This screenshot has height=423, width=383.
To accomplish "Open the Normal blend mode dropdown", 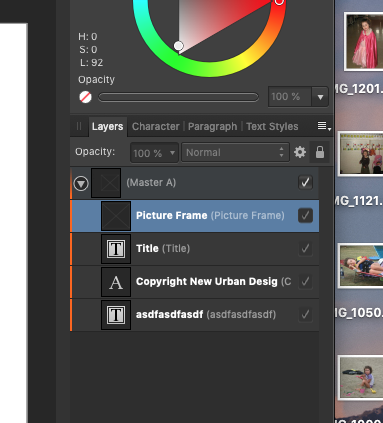I will click(235, 152).
